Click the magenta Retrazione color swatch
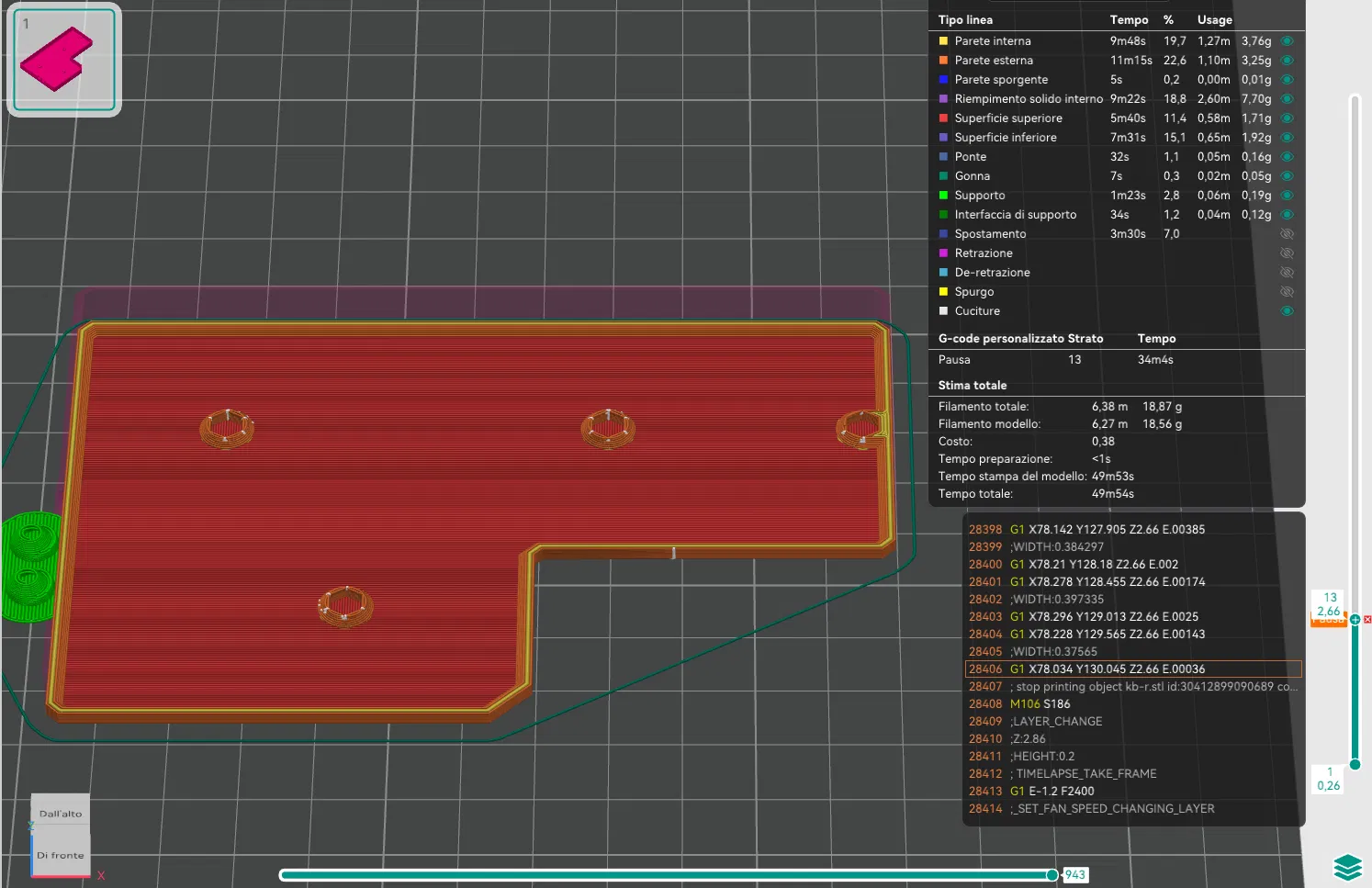This screenshot has height=888, width=1372. pyautogui.click(x=943, y=253)
